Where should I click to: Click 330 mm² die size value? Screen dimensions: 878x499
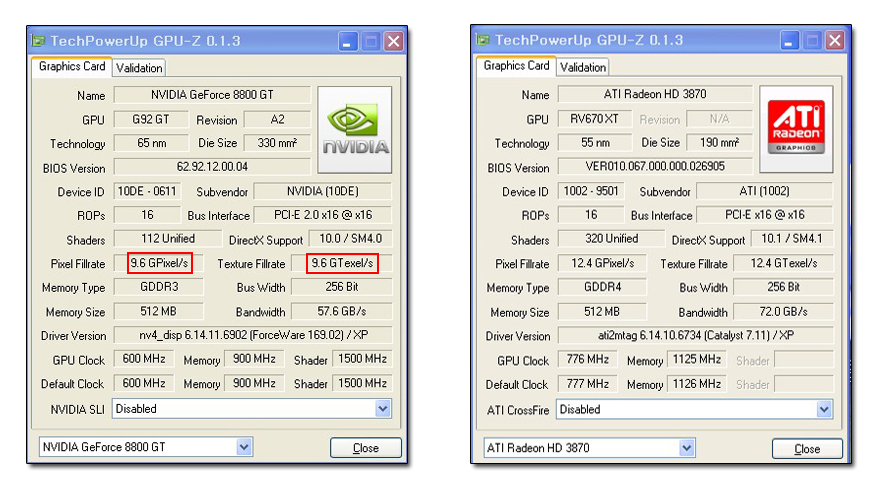[277, 143]
